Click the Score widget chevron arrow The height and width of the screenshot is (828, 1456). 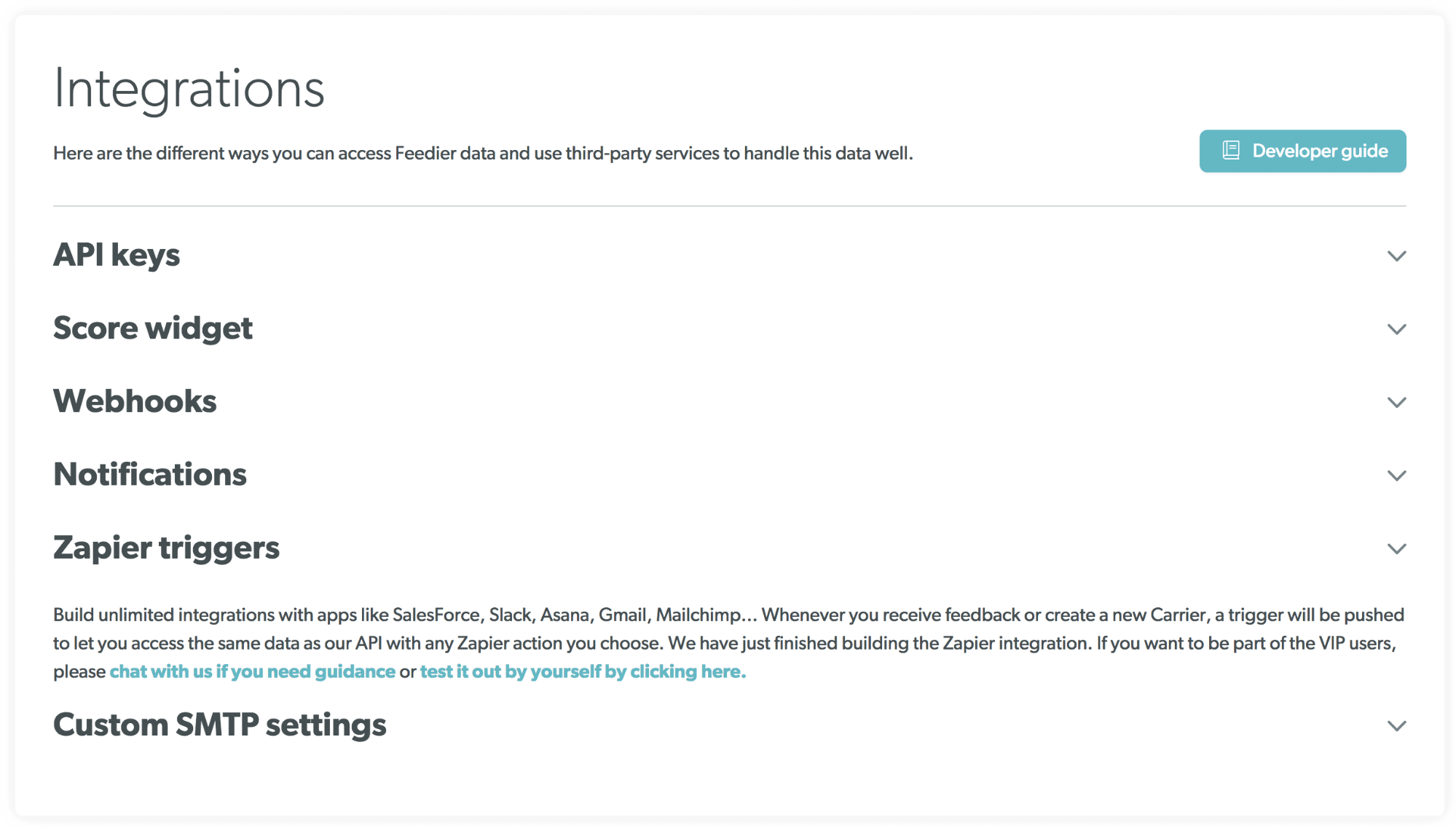pos(1396,329)
